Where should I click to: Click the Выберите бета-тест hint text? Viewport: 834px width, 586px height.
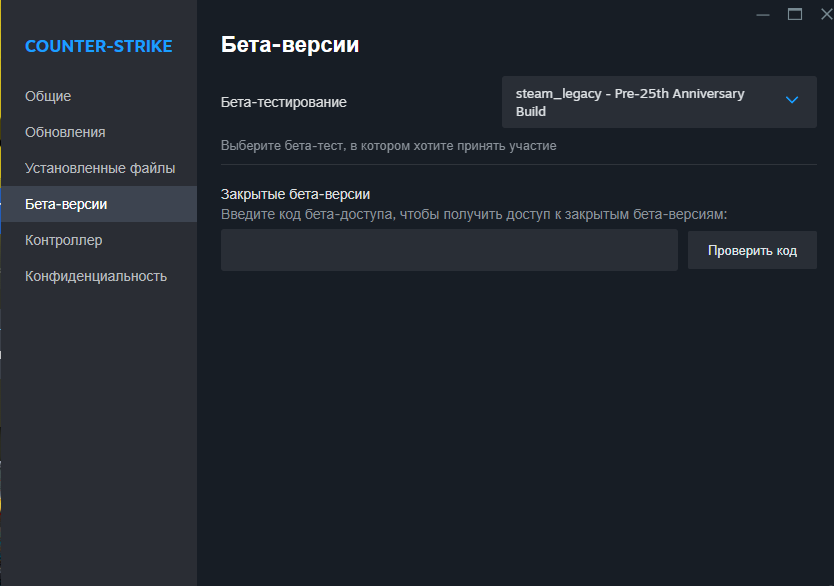(x=388, y=146)
